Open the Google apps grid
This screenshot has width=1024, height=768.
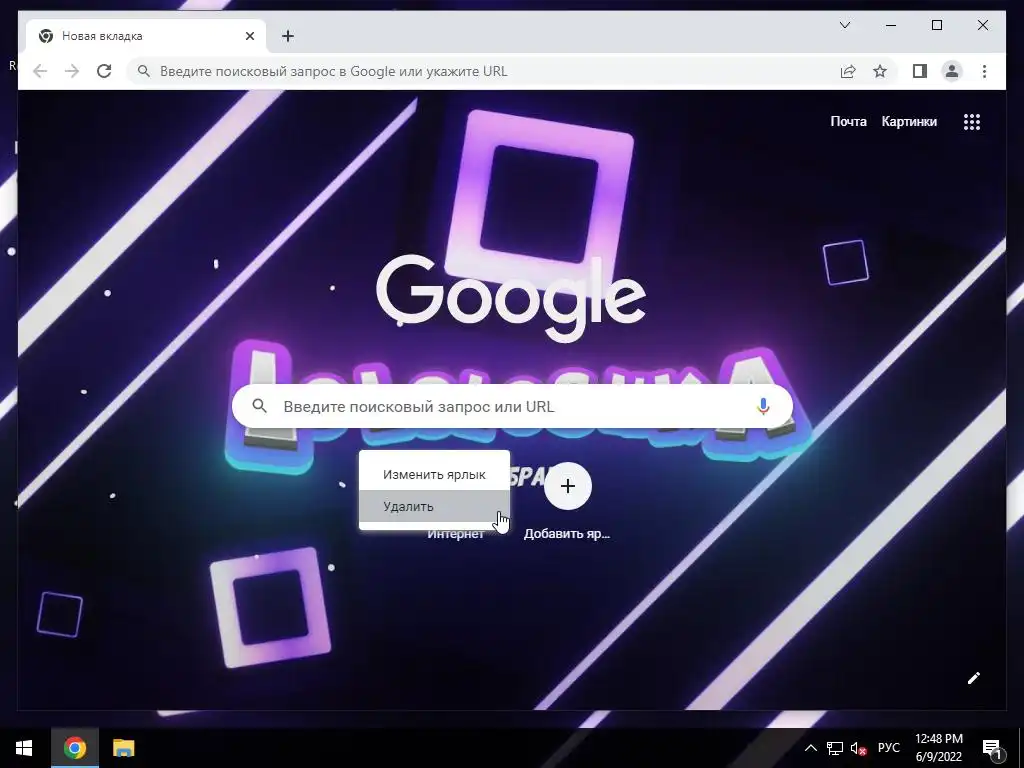(x=972, y=121)
